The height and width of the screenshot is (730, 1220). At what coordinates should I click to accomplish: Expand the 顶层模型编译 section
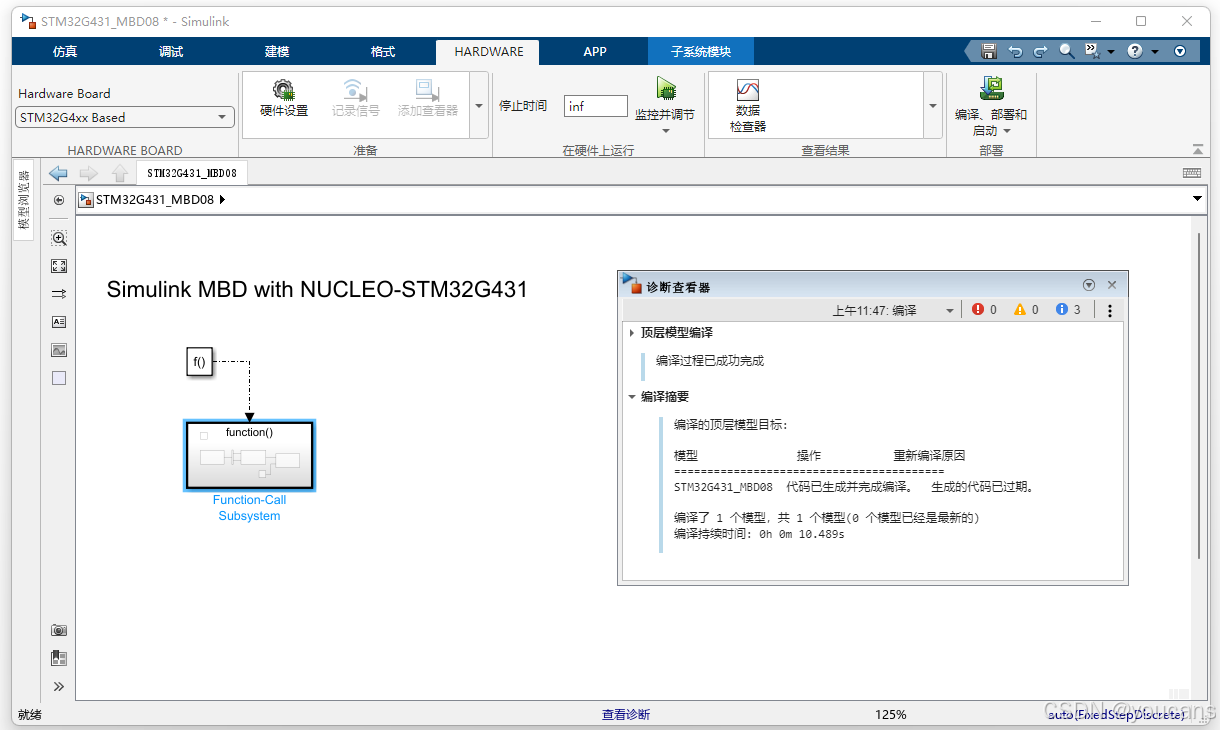tap(632, 333)
